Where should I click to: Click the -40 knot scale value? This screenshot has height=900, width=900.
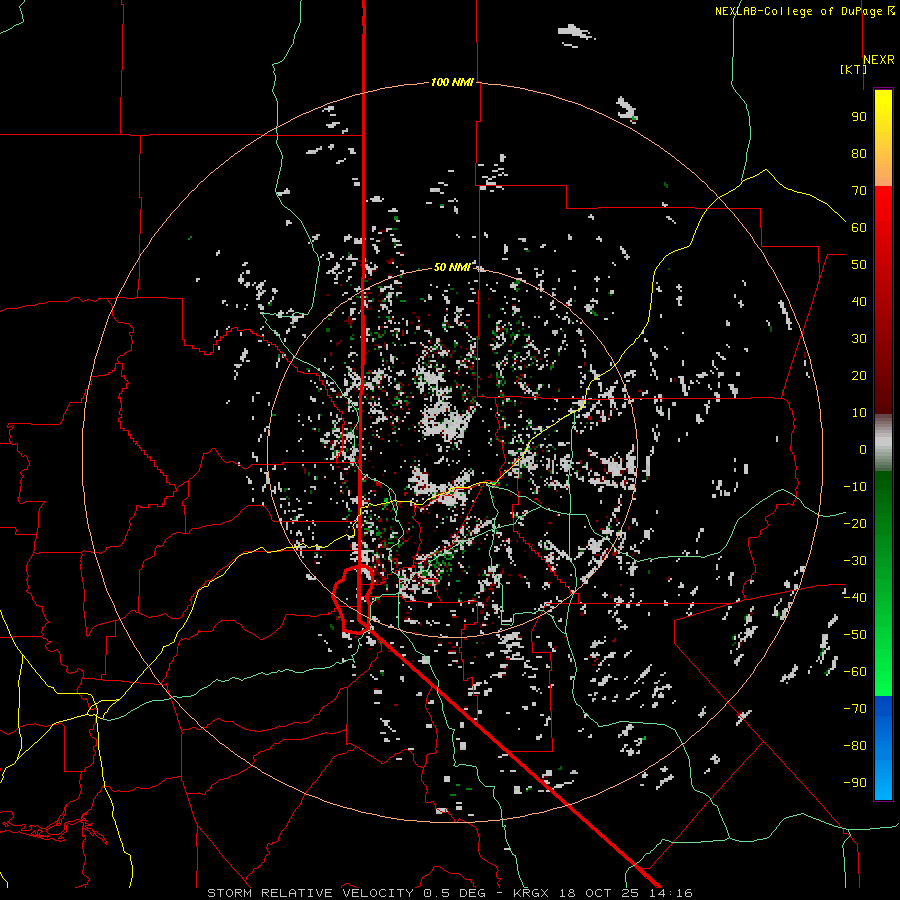click(x=855, y=598)
